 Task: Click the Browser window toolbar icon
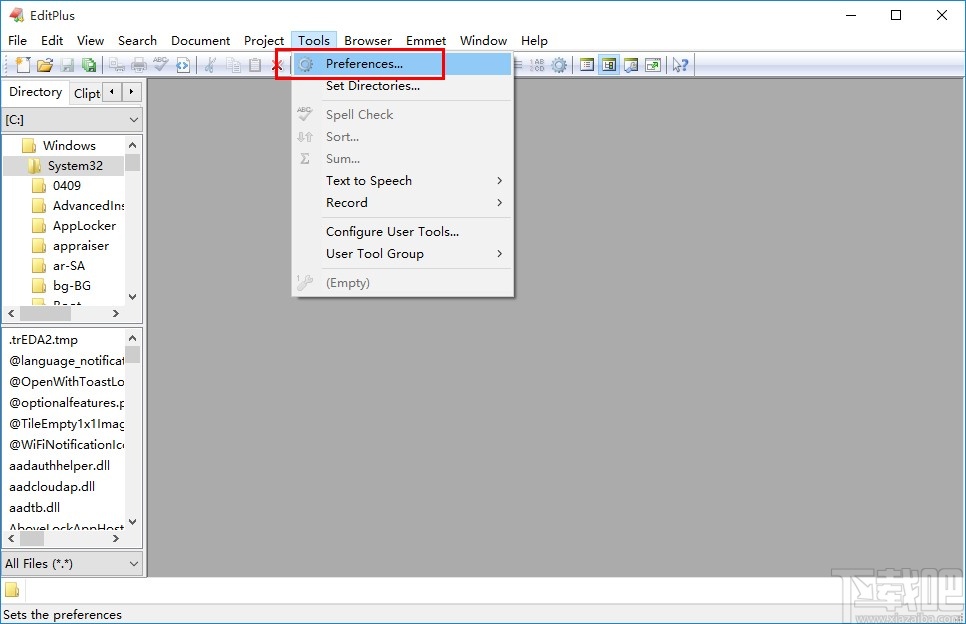click(x=631, y=65)
